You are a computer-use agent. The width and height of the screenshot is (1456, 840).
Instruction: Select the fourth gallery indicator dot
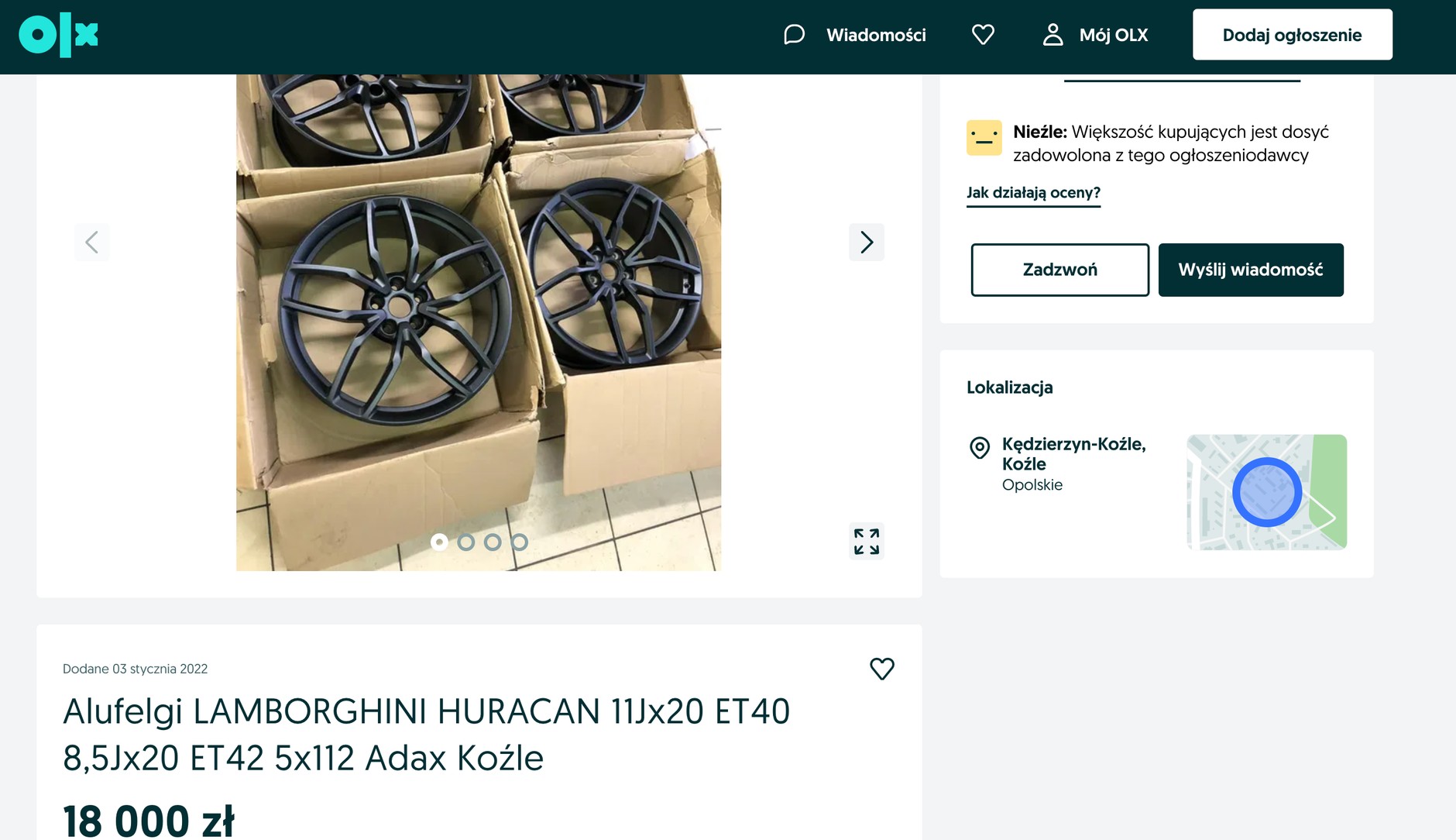[x=520, y=542]
